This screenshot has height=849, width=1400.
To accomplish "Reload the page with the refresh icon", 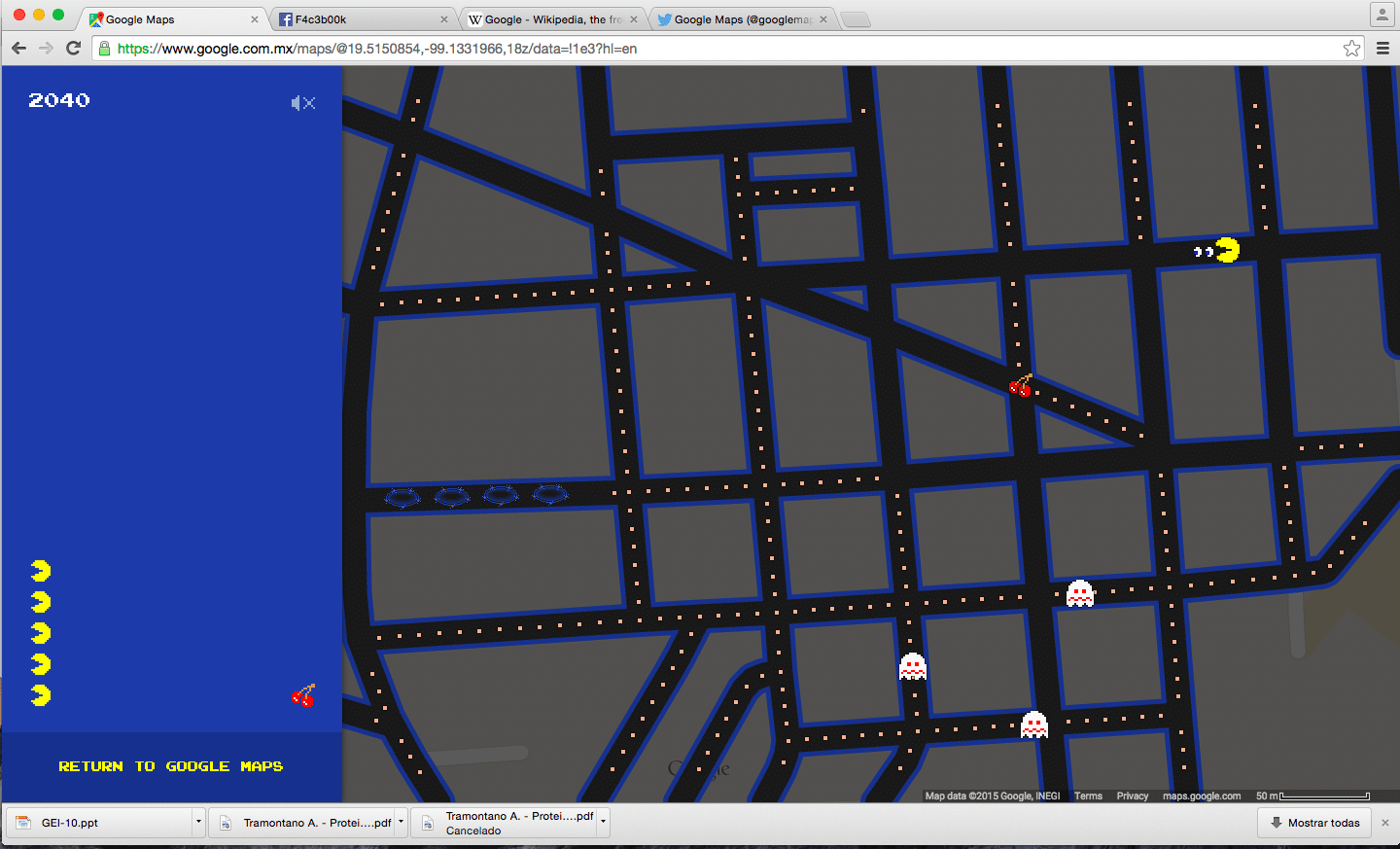I will click(73, 48).
